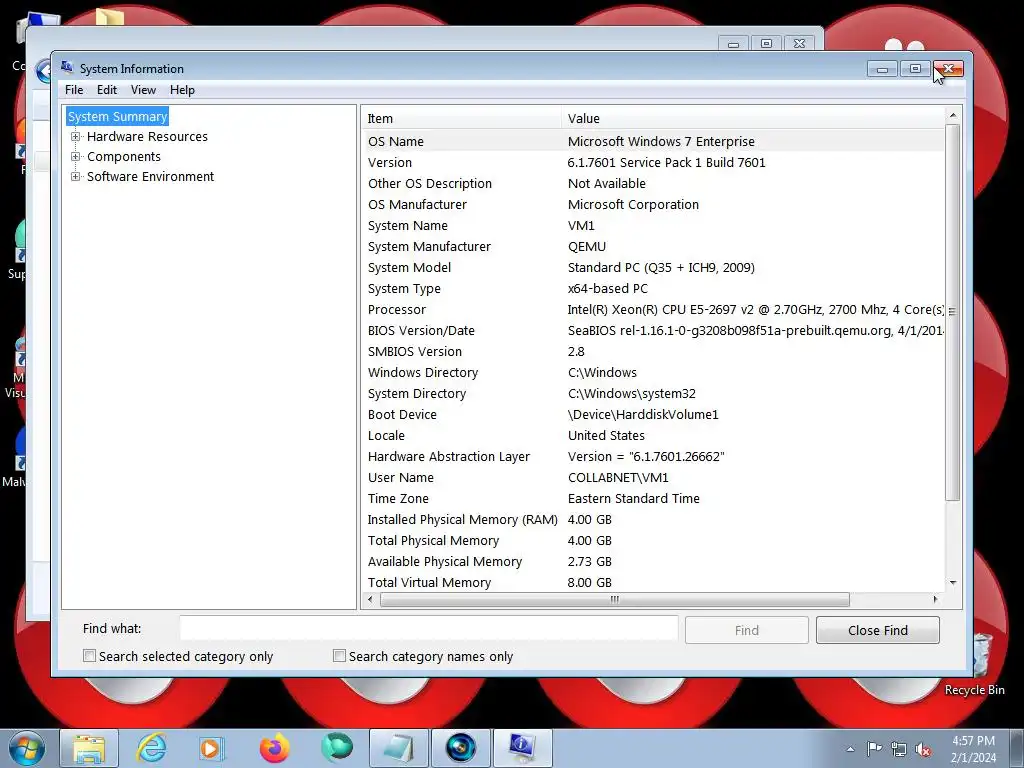Show the taskbar clock and date
Screen dimensions: 1024x768
click(973, 749)
